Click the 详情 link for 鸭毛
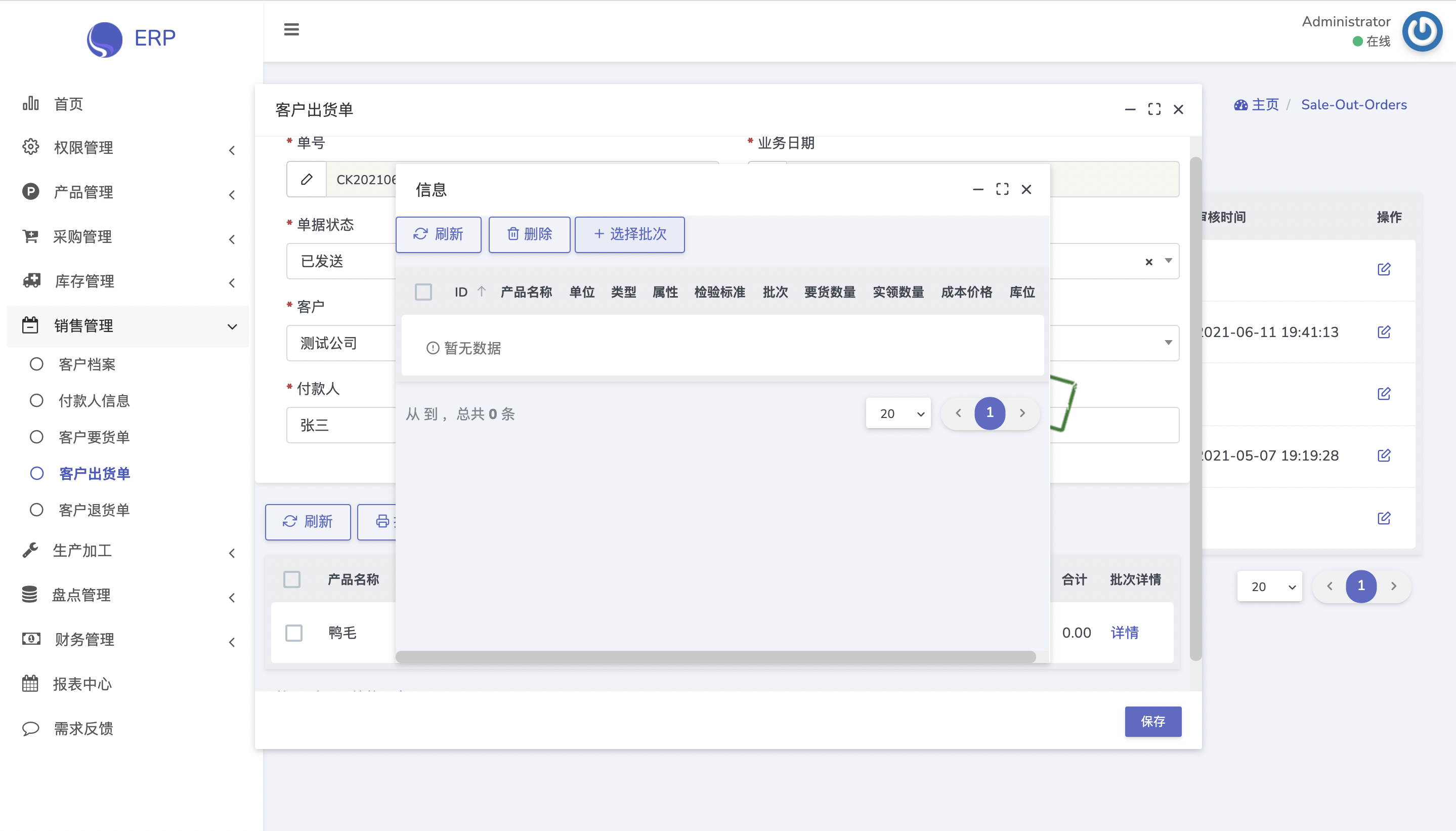 point(1125,633)
